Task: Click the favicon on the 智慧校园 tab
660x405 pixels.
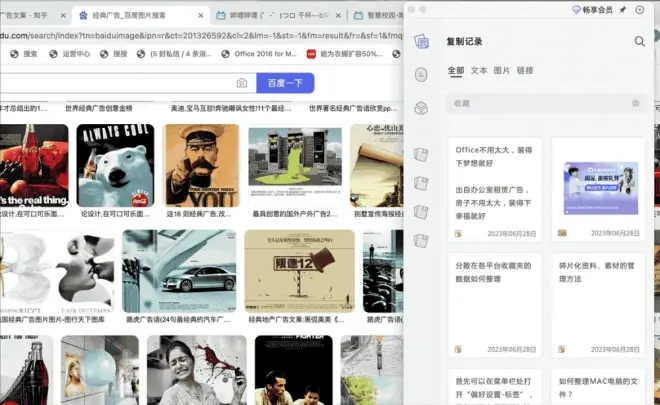Action: [358, 16]
